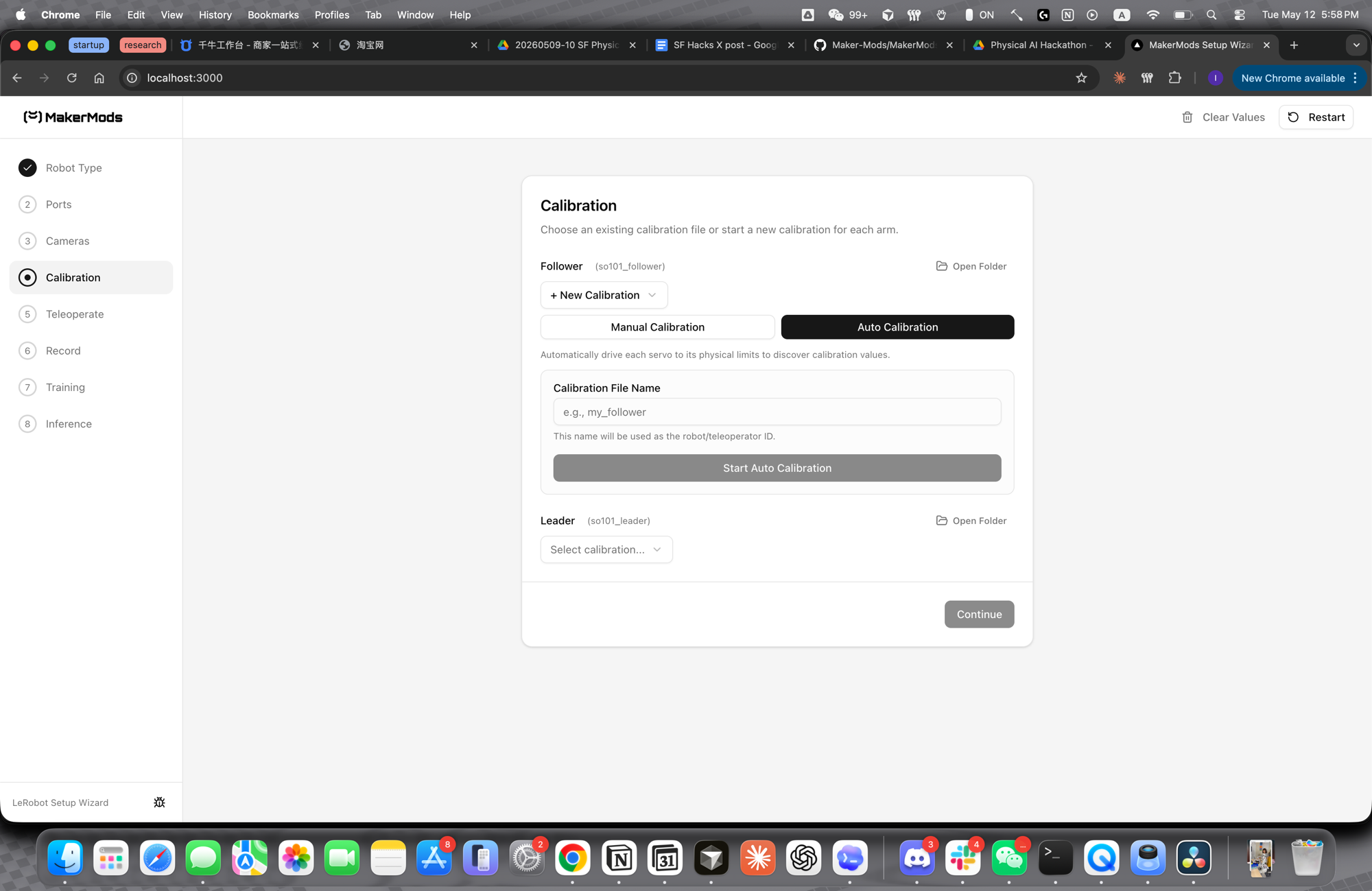Viewport: 1372px width, 891px height.
Task: Click the Wi-Fi status icon
Action: click(x=1152, y=14)
